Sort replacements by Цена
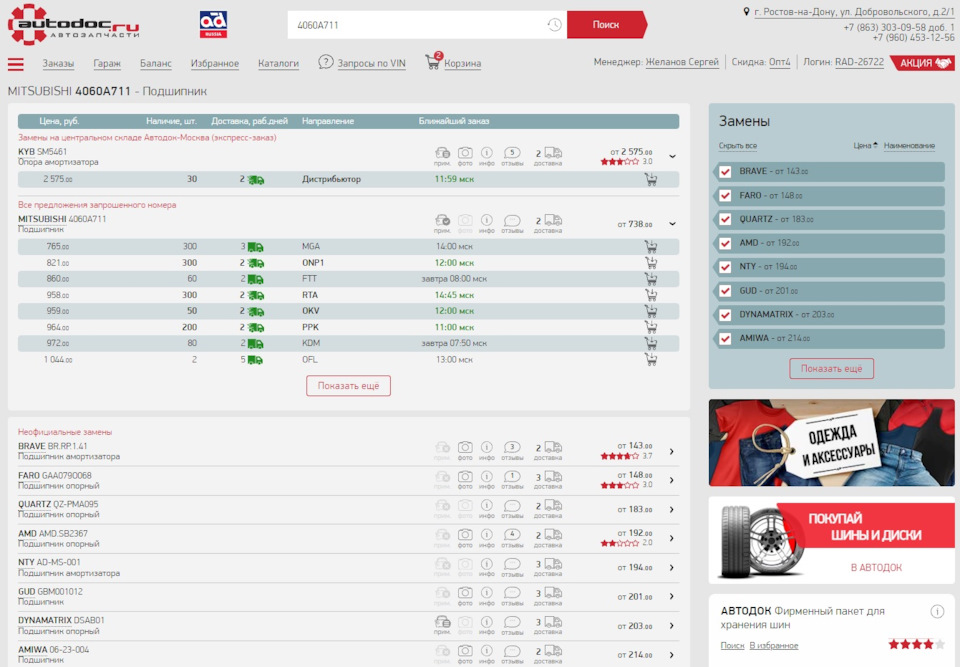This screenshot has height=667, width=960. 865,146
